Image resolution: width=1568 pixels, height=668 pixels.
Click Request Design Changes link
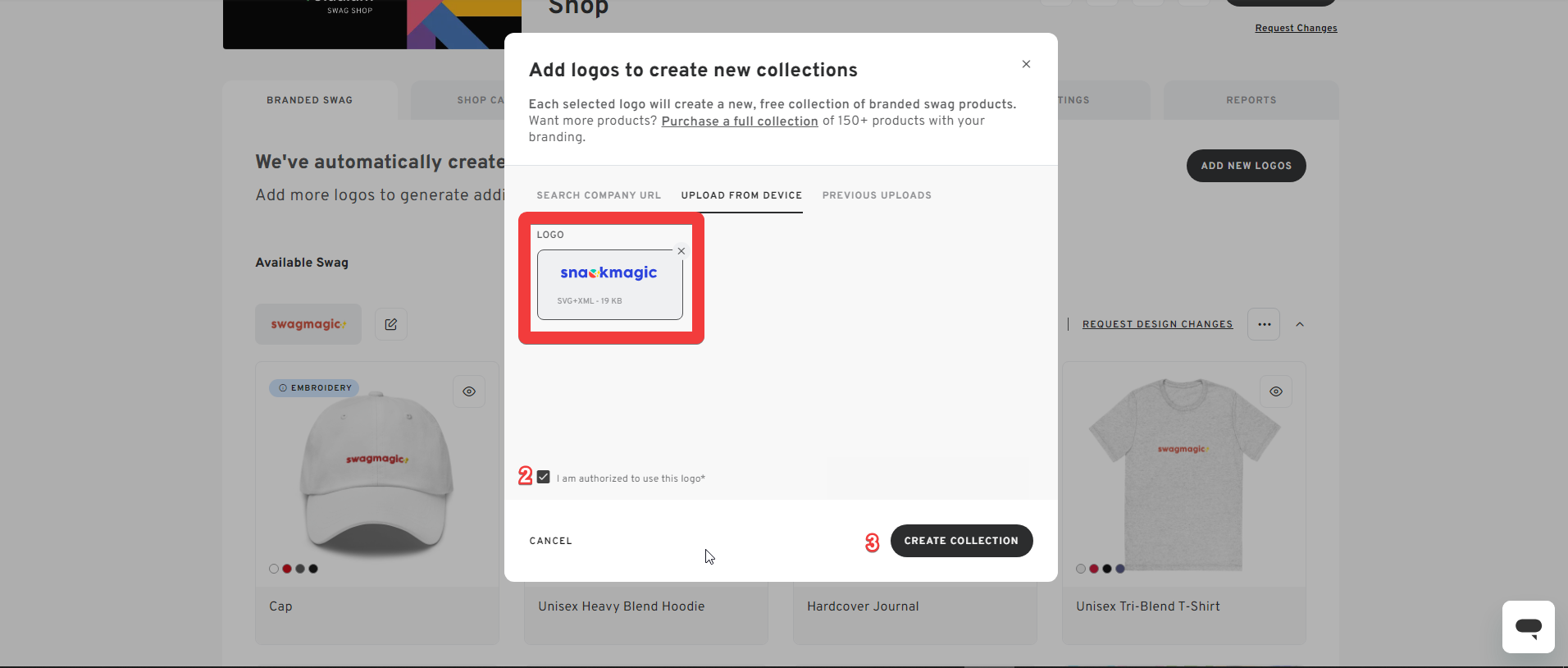coord(1157,324)
